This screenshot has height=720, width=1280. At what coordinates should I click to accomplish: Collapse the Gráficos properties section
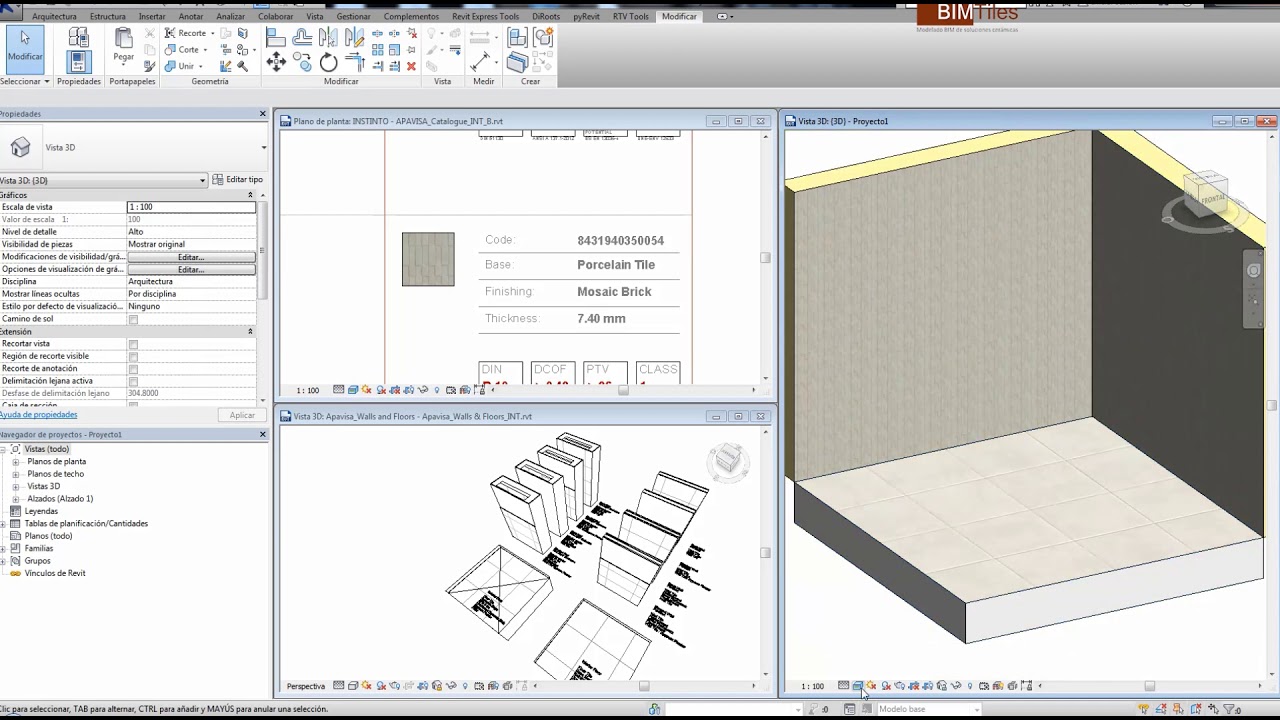pyautogui.click(x=250, y=195)
